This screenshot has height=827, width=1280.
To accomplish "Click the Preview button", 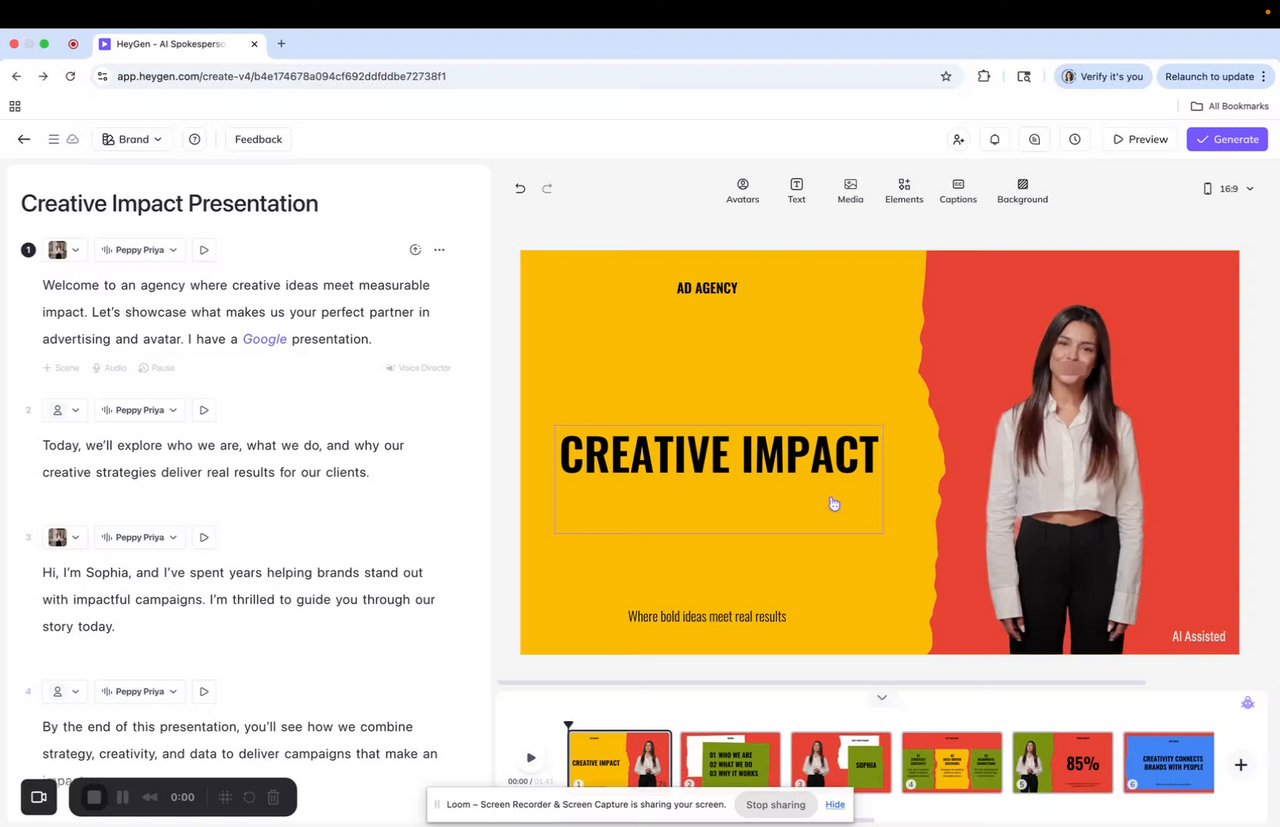I will click(x=1140, y=139).
